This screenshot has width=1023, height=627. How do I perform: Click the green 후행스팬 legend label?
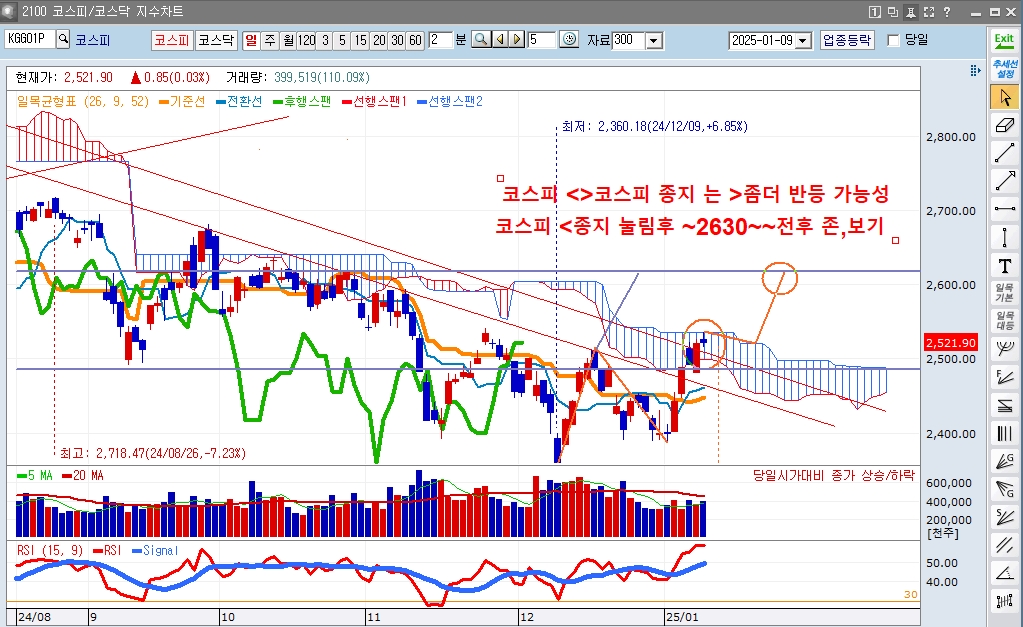click(x=302, y=101)
